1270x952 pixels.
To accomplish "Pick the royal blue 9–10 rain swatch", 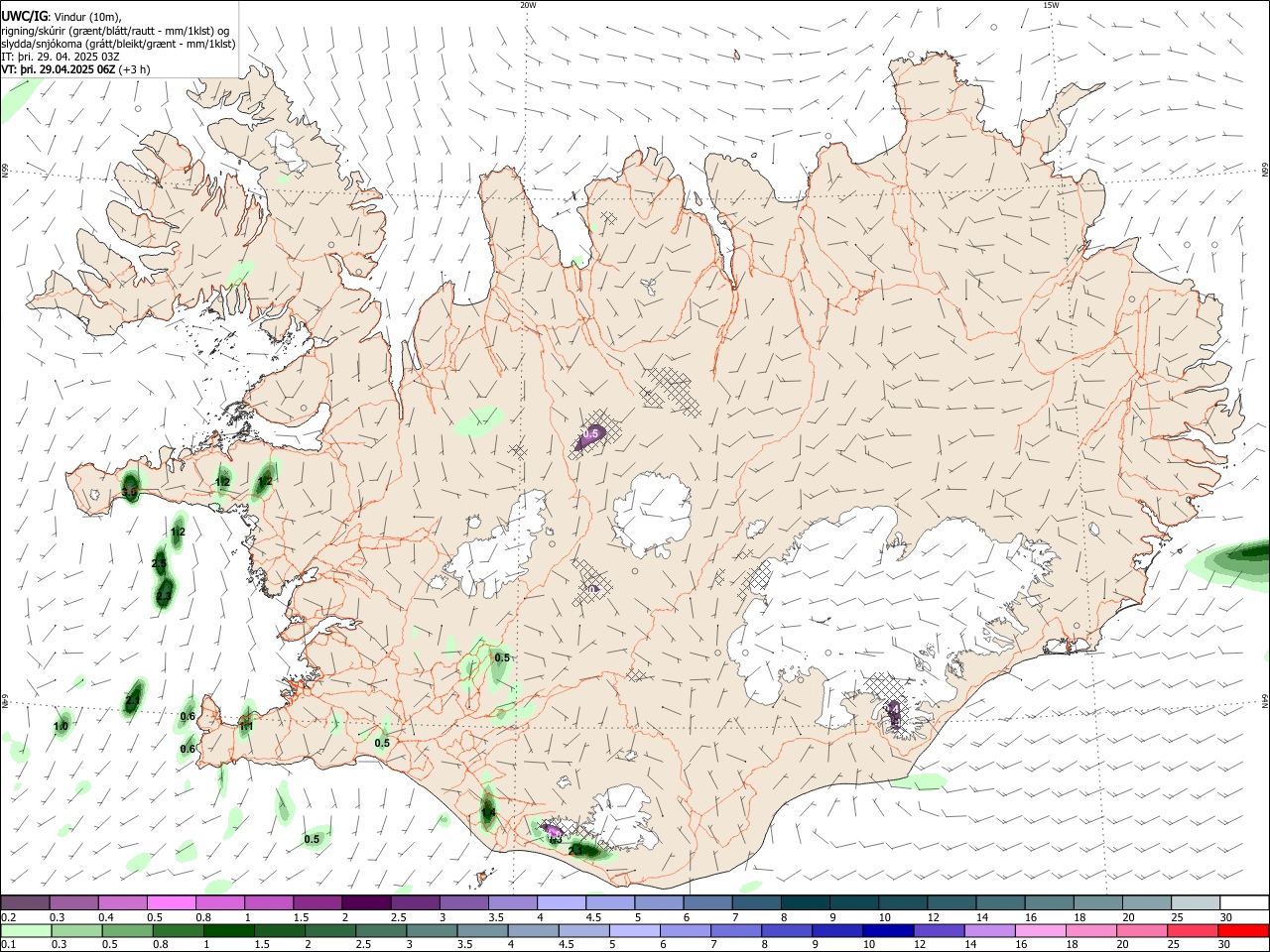I will (x=837, y=930).
